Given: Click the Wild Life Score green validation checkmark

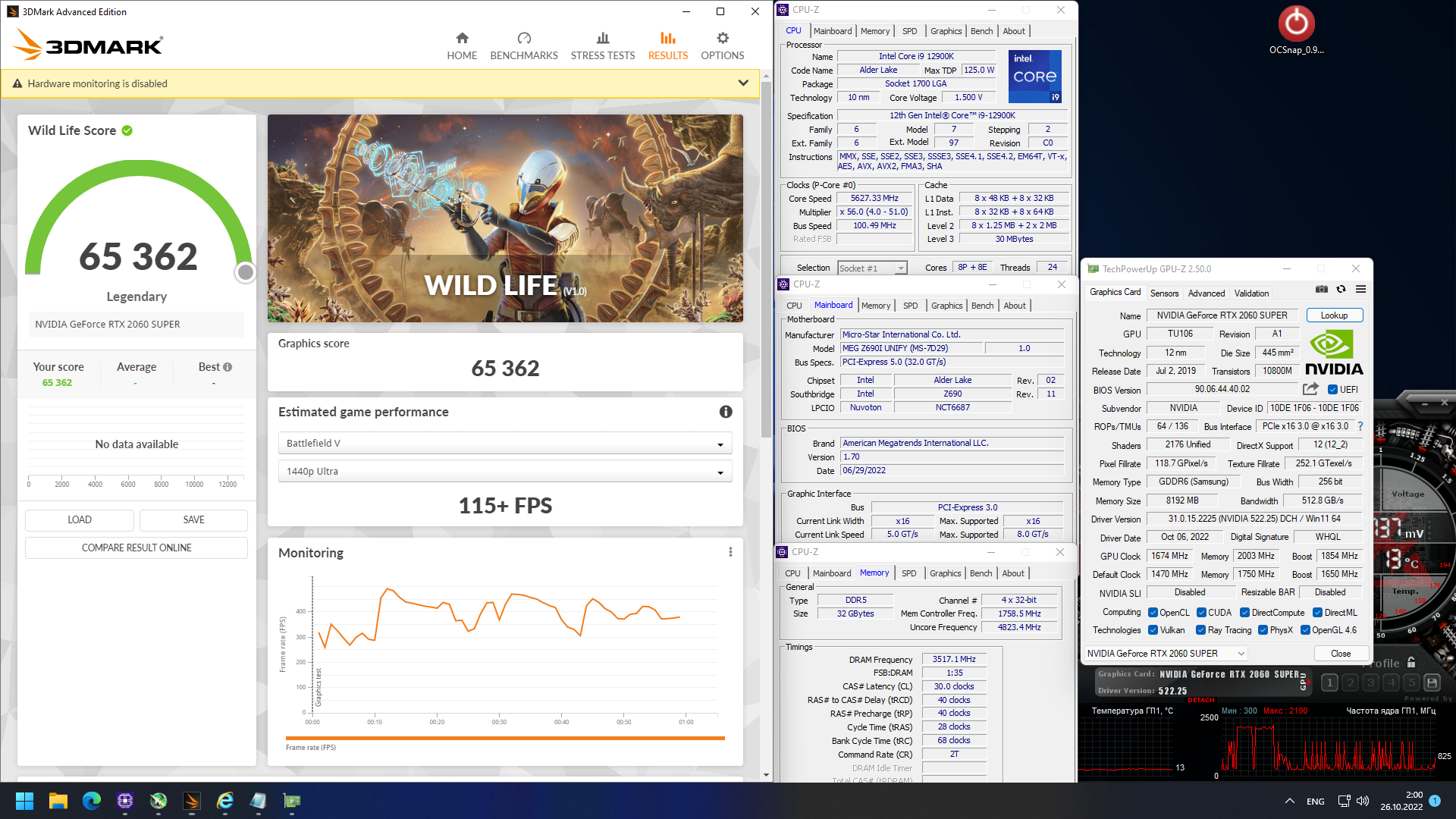Looking at the screenshot, I should [x=127, y=130].
